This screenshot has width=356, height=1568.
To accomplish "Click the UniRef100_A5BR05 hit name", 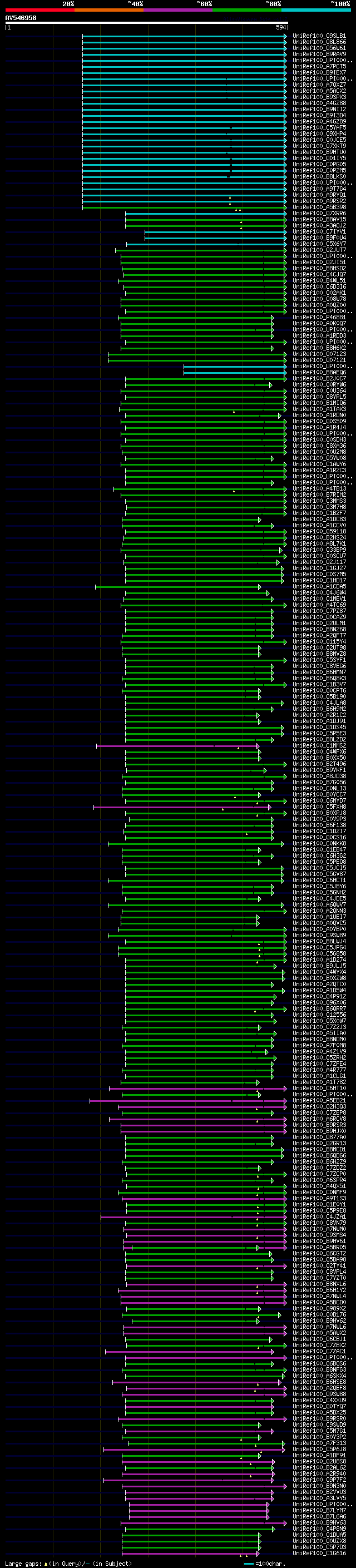I will 319,1247.
